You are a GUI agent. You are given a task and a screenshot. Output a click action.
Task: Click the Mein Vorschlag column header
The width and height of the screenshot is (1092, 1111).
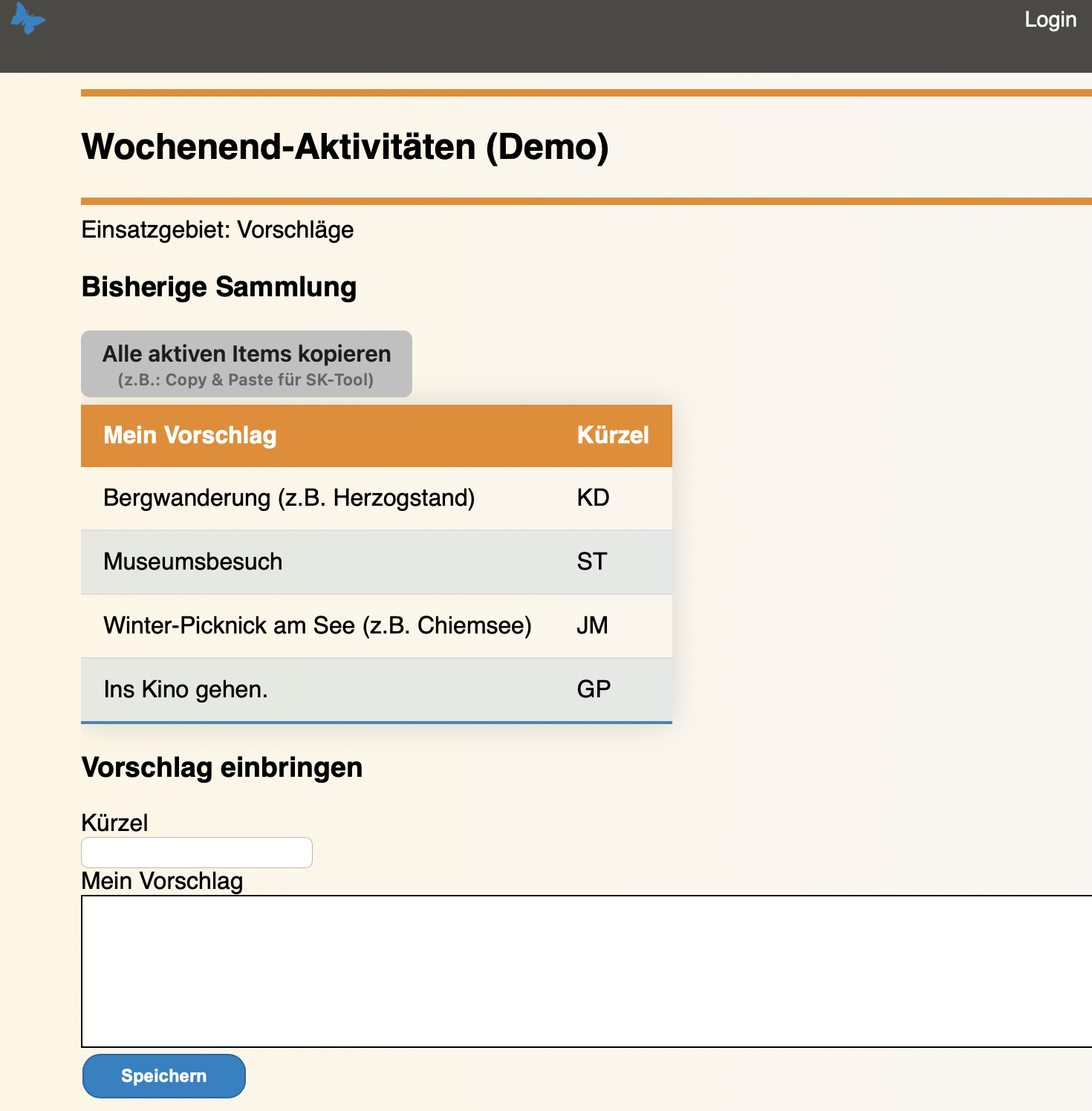(x=189, y=436)
